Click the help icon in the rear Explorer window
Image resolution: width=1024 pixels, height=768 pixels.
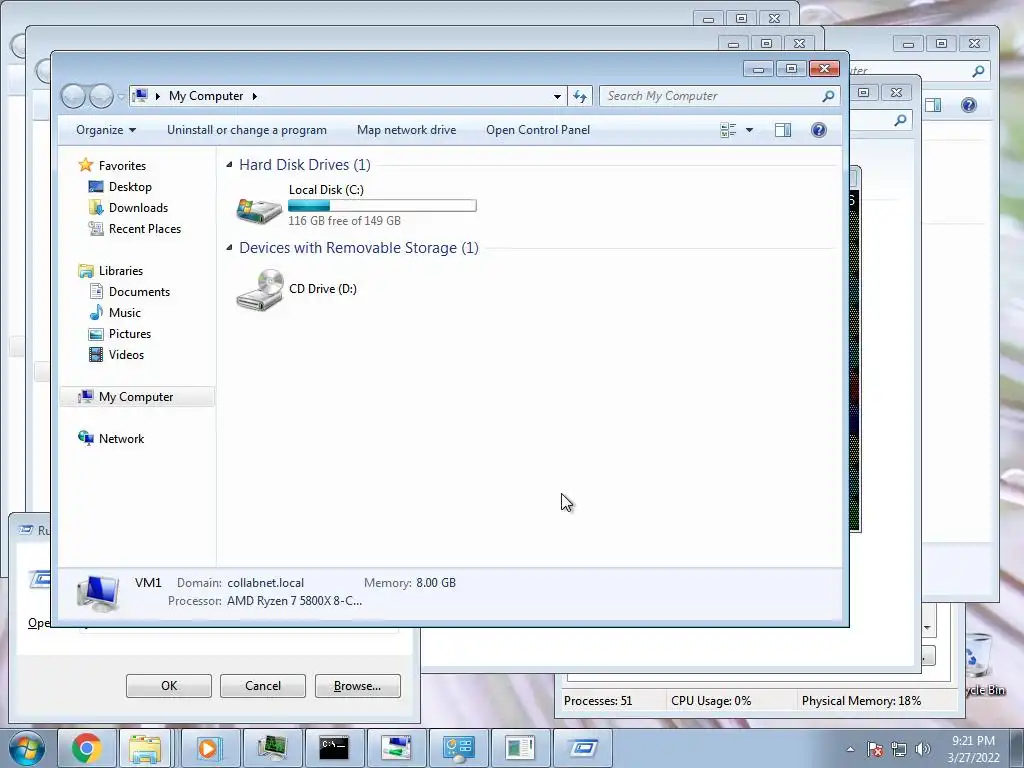(x=968, y=104)
